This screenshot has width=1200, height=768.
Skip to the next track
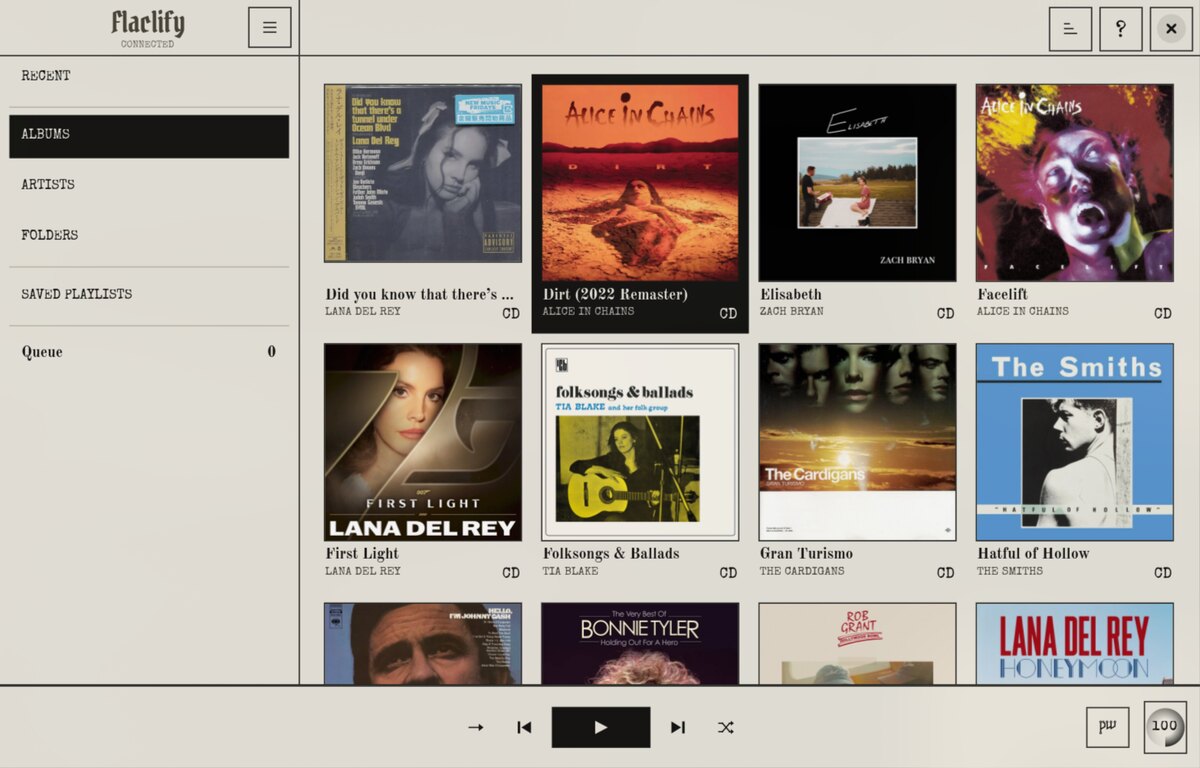678,727
